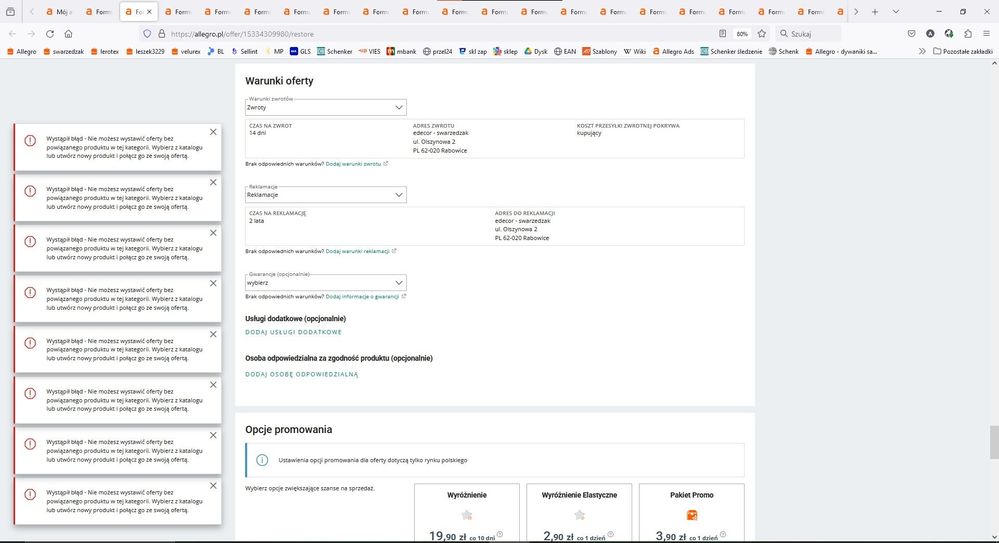The height and width of the screenshot is (543, 999).
Task: Click the star icon under Wyróżnienie Elastyczne
Action: coord(578,515)
